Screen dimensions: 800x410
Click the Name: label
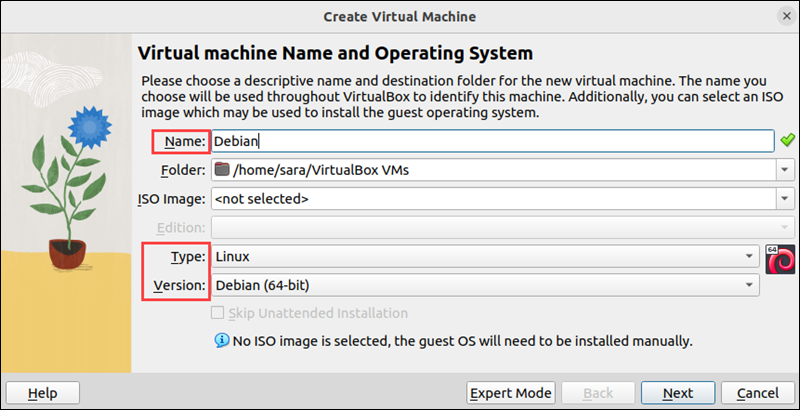[x=185, y=142]
